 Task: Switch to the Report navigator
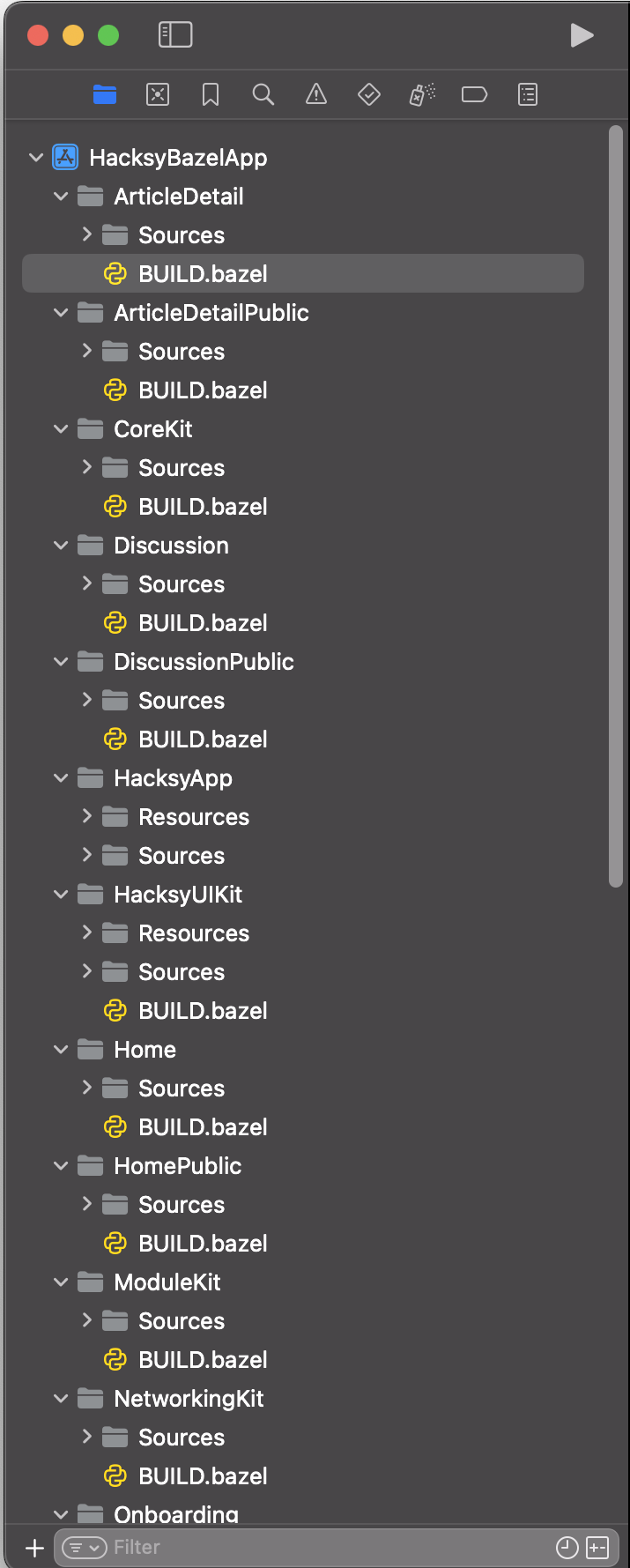528,94
